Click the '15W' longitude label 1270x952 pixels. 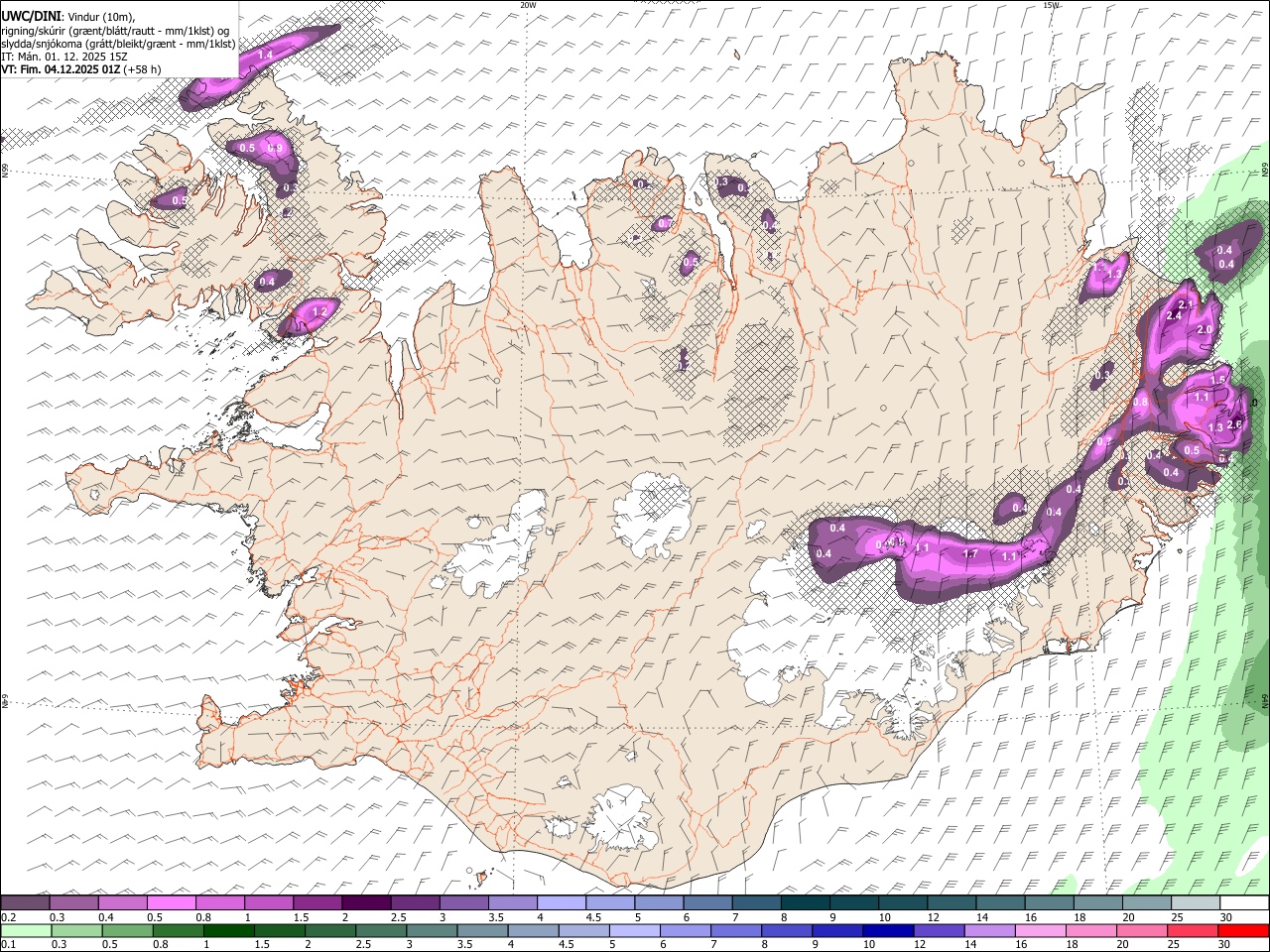(x=1051, y=5)
